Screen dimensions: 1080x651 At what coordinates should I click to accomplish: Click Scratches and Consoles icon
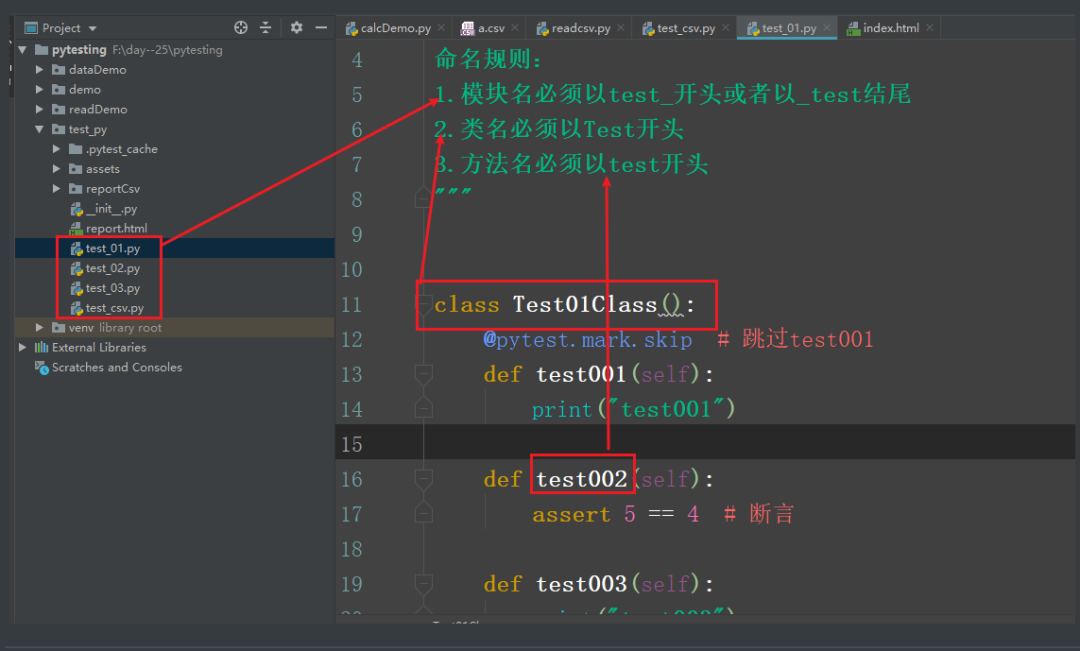point(42,367)
